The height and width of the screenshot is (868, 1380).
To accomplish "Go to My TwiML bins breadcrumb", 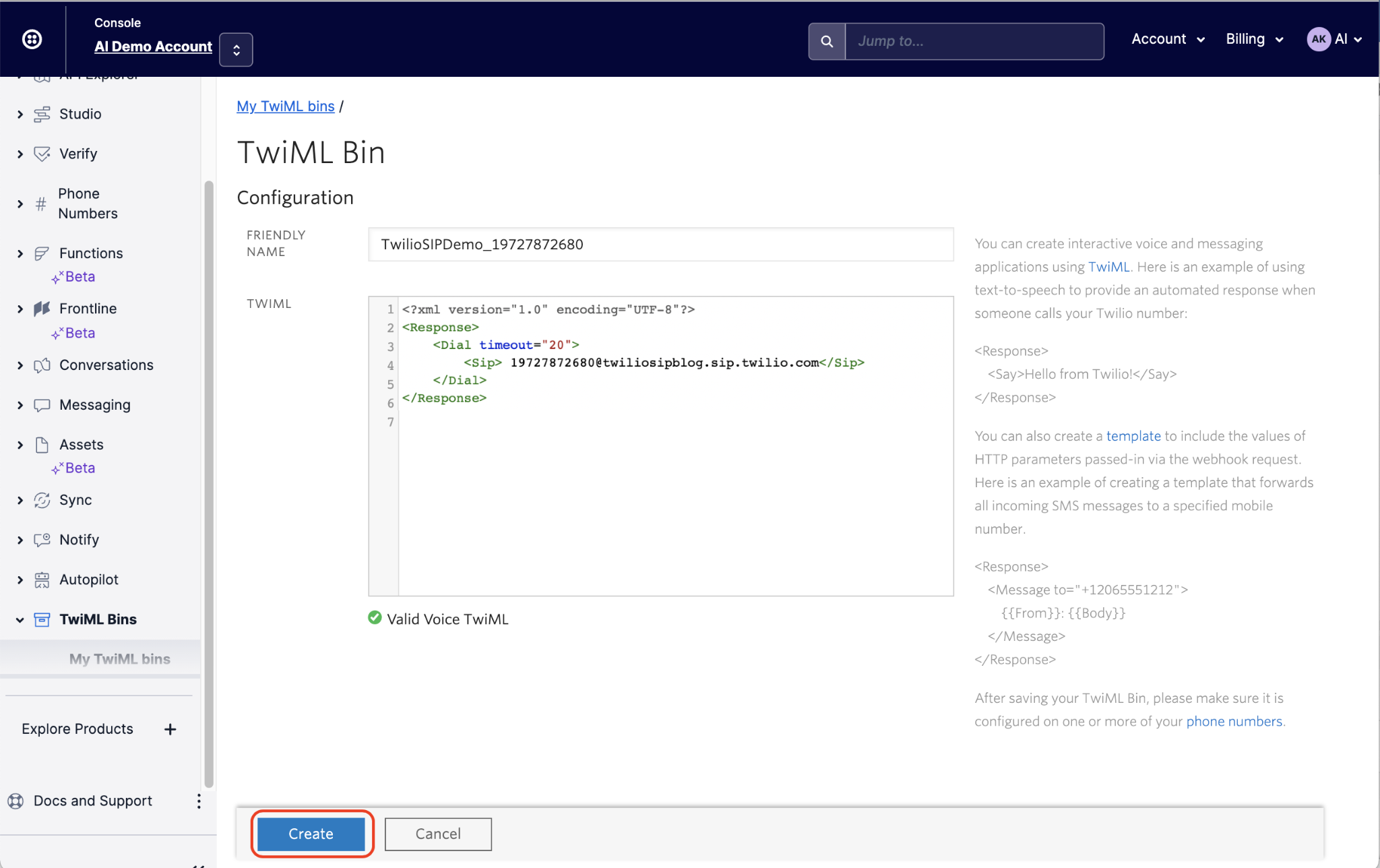I will pyautogui.click(x=286, y=106).
